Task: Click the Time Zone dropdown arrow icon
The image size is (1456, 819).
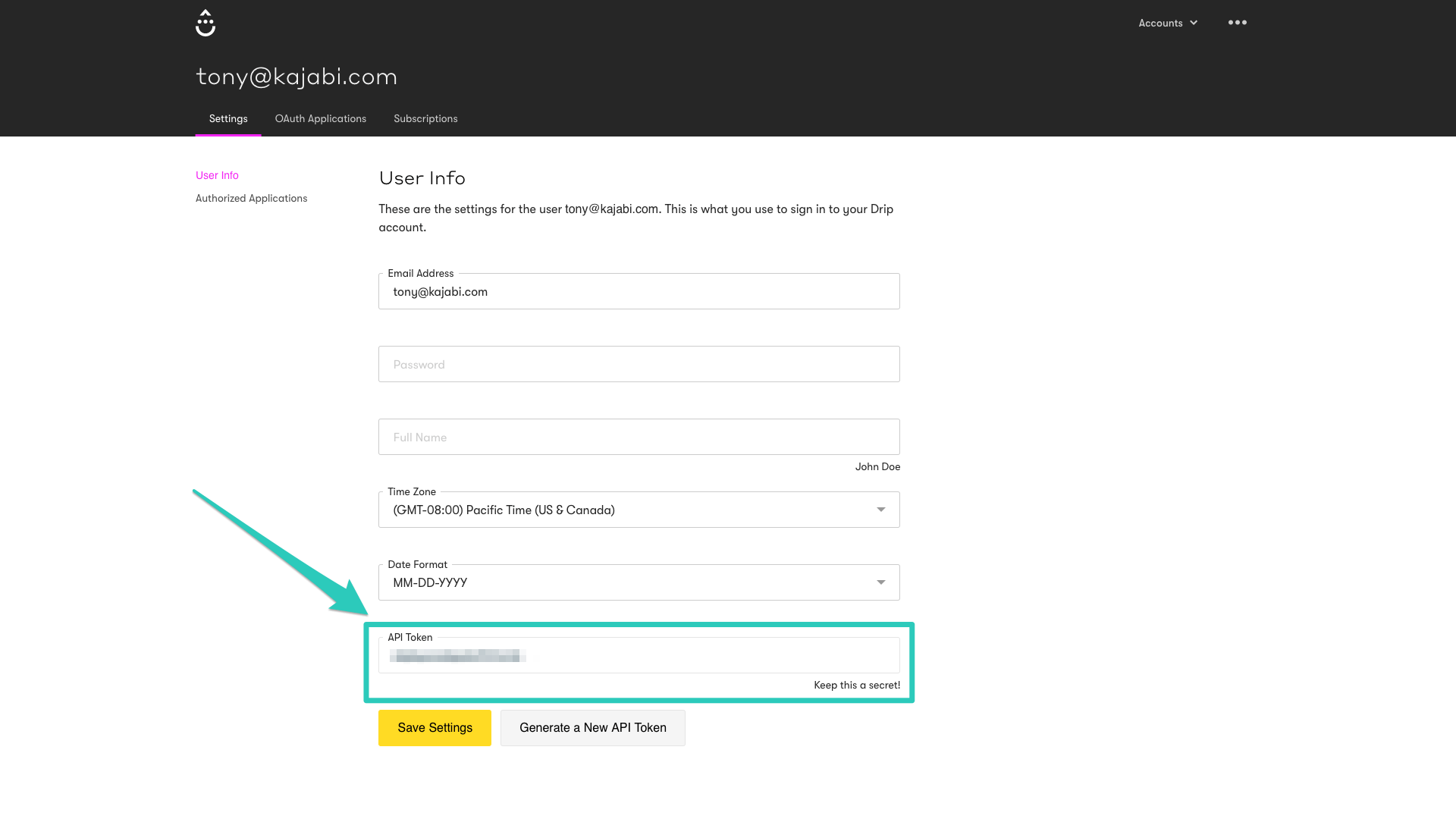Action: (880, 510)
